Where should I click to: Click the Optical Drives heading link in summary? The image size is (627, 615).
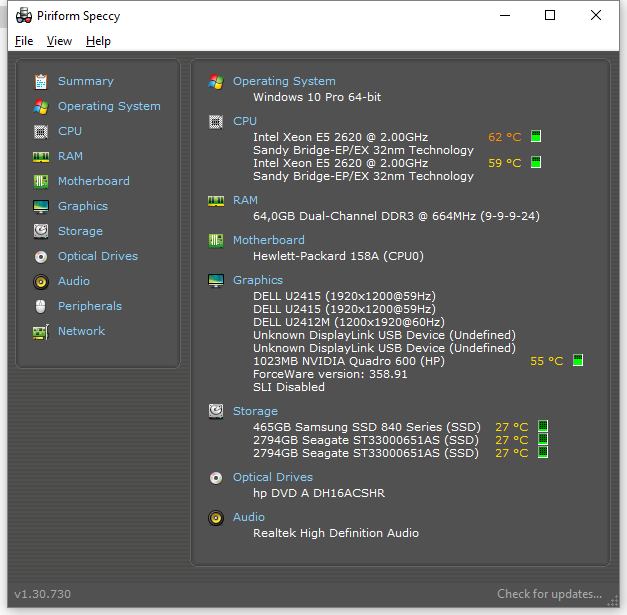pyautogui.click(x=273, y=477)
